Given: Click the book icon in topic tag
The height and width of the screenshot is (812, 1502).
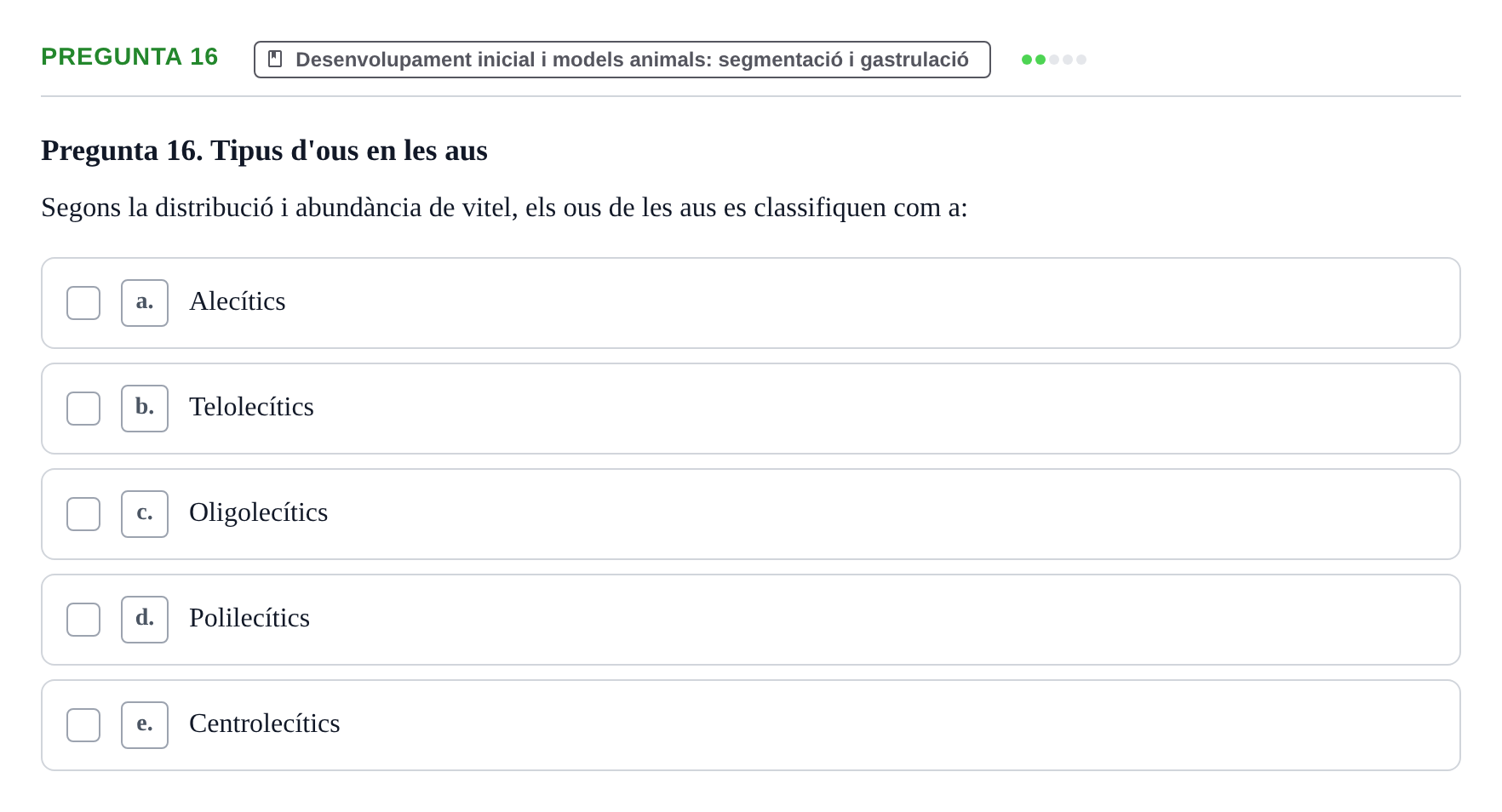Looking at the screenshot, I should [275, 60].
